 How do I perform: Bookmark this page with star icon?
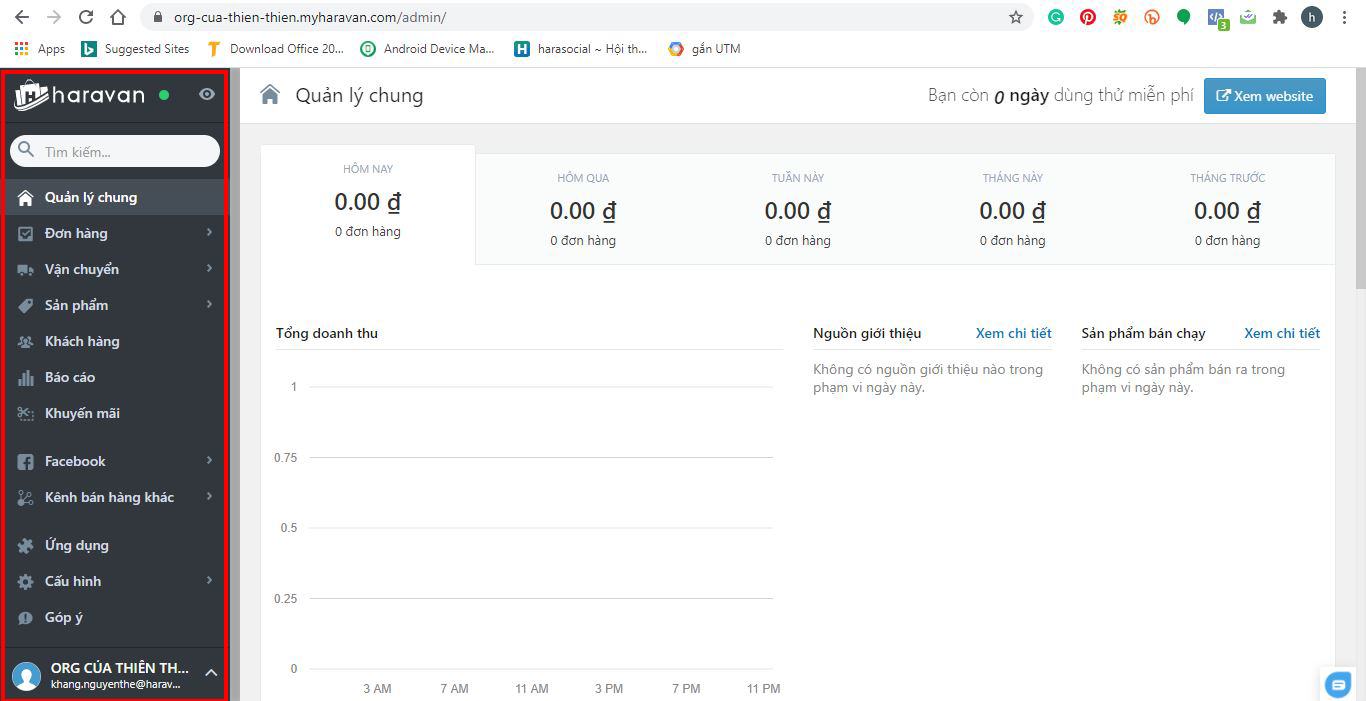pos(1016,17)
